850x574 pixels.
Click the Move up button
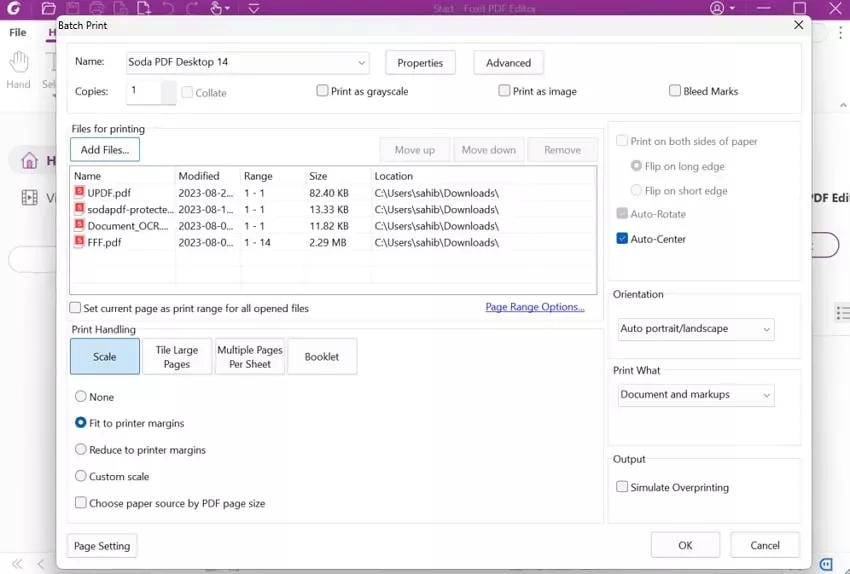[415, 150]
